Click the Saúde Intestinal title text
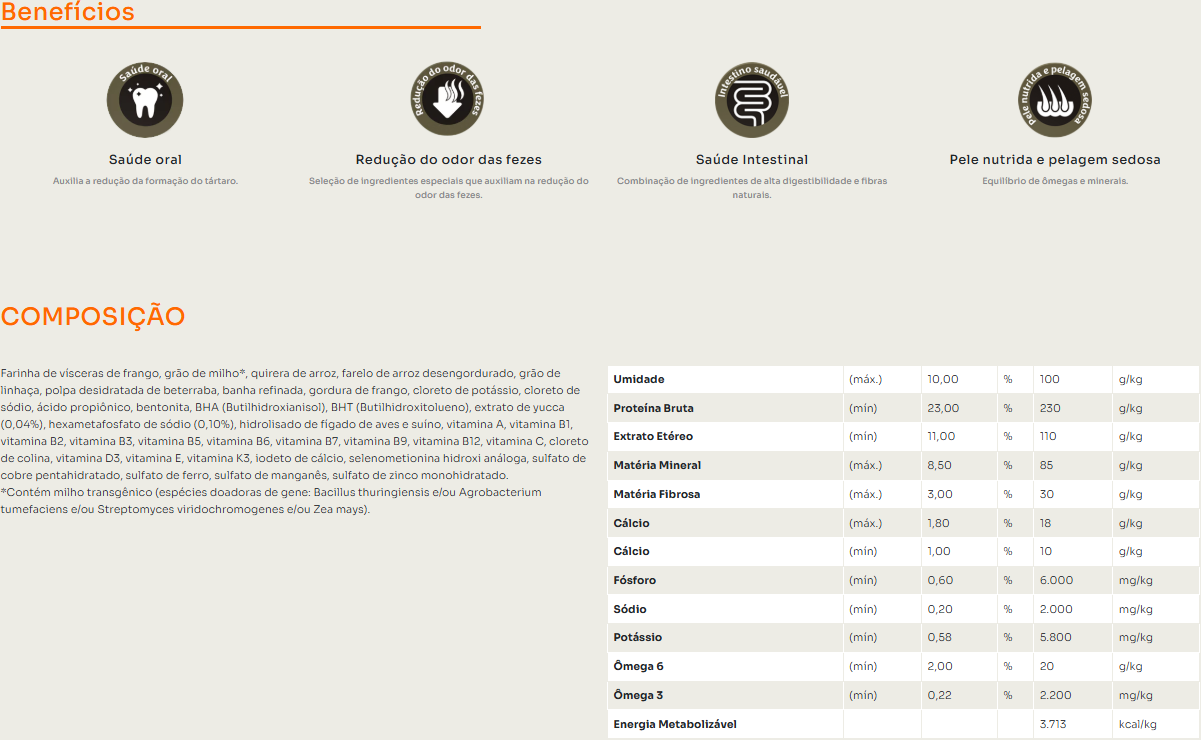Screen dimensions: 1201x740 [x=751, y=160]
